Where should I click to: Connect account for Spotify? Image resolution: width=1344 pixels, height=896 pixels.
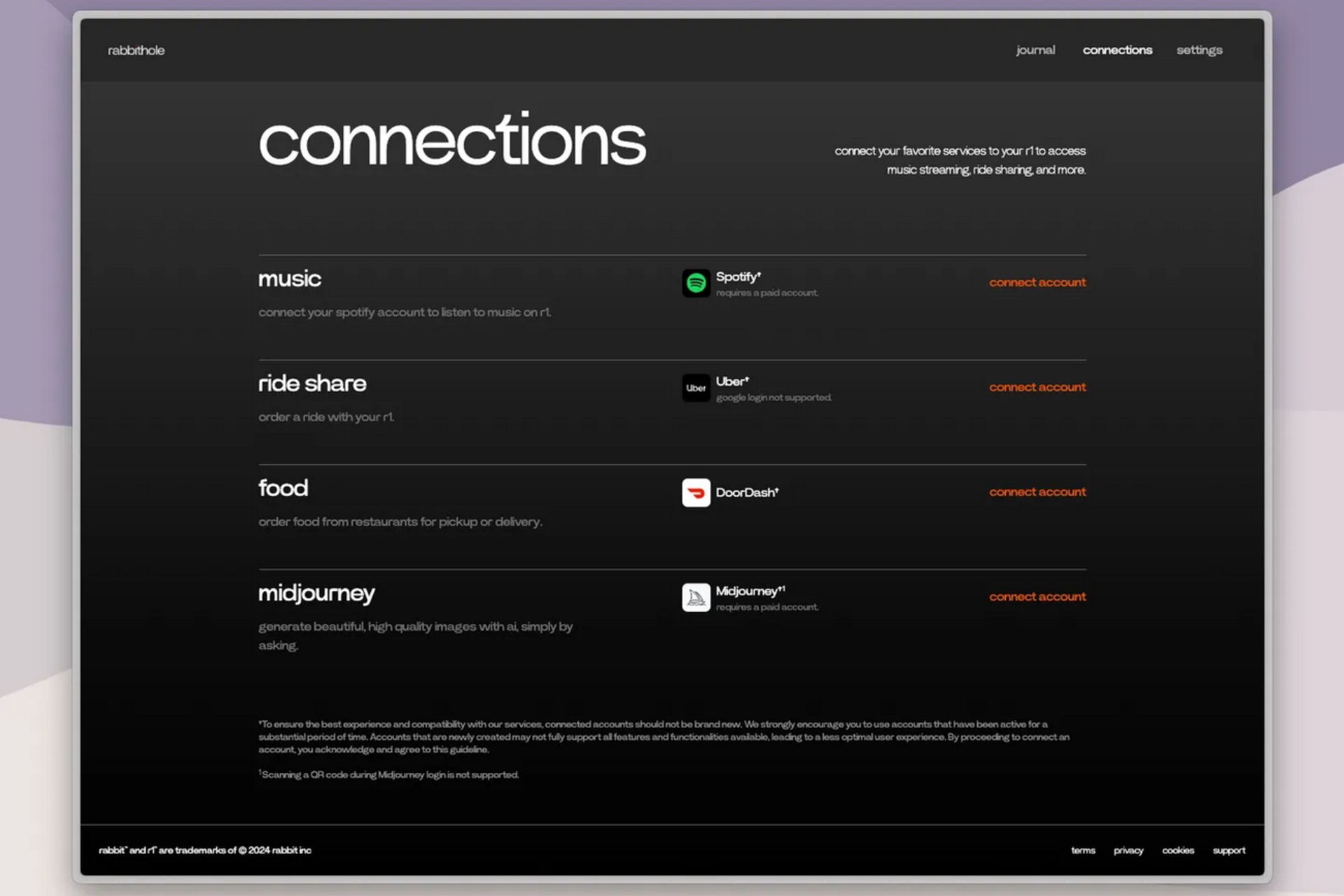pyautogui.click(x=1037, y=282)
